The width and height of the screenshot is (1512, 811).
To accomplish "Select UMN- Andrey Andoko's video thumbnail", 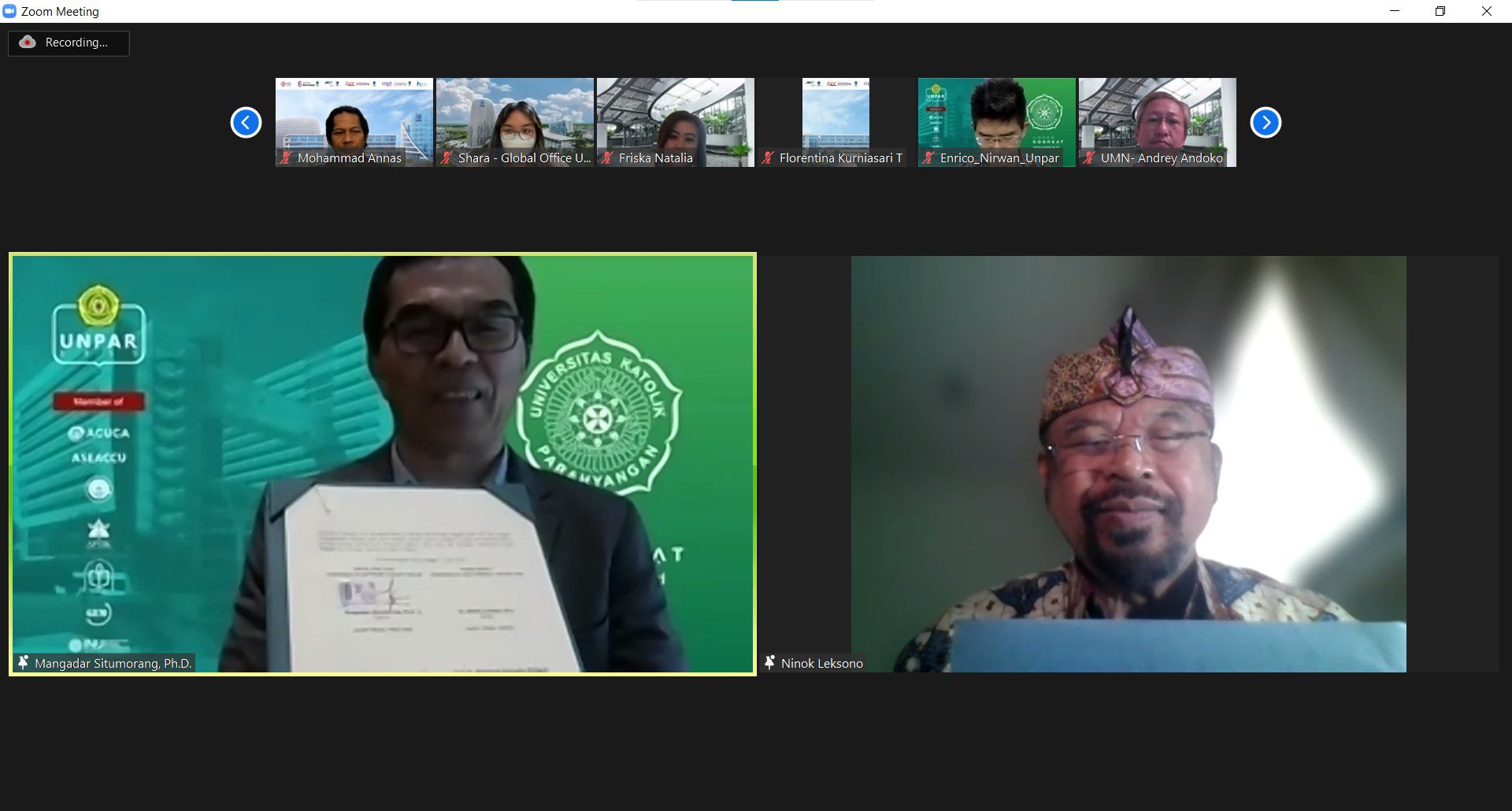I will pos(1157,118).
